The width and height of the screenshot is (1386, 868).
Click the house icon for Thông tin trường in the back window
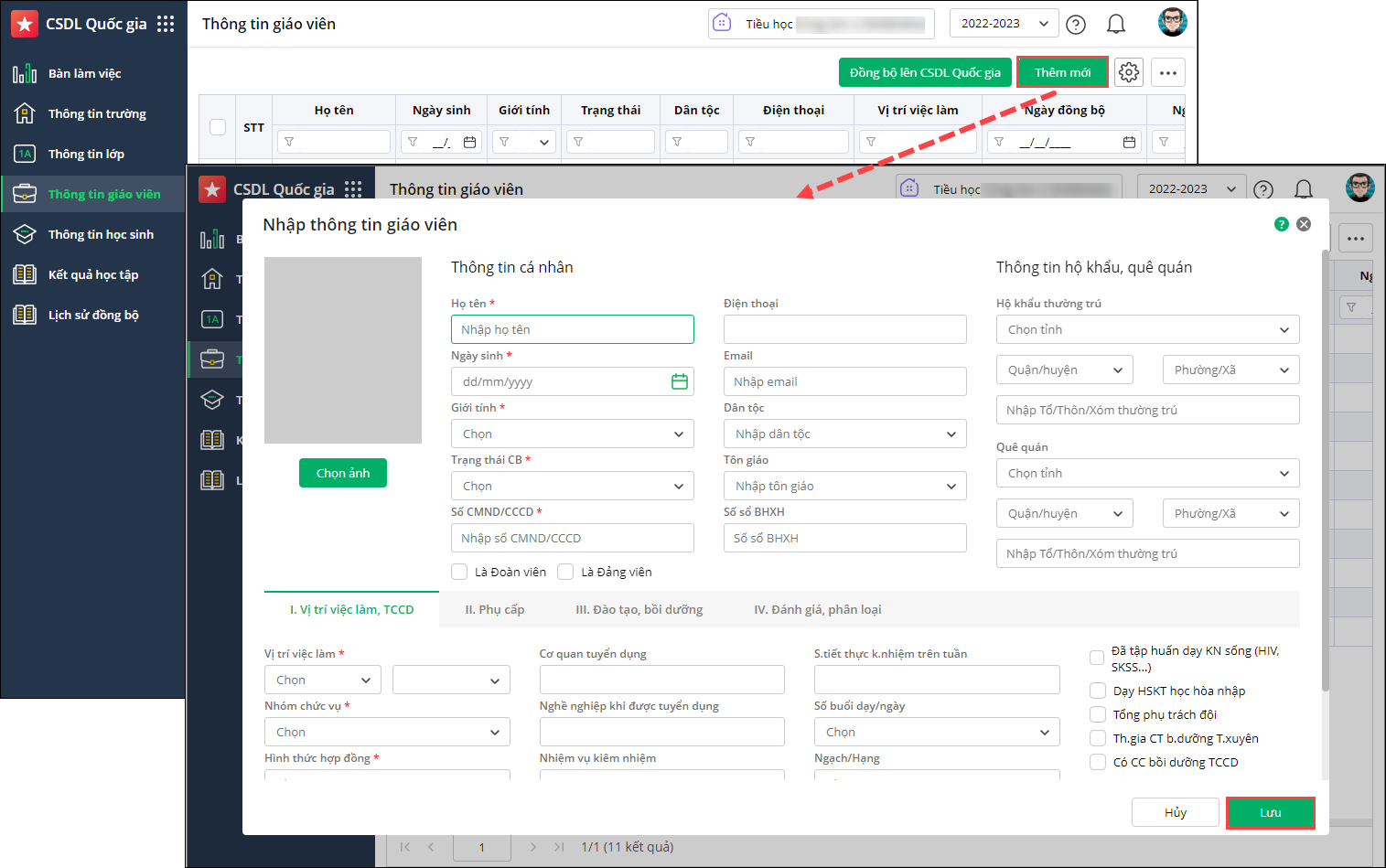pyautogui.click(x=25, y=113)
